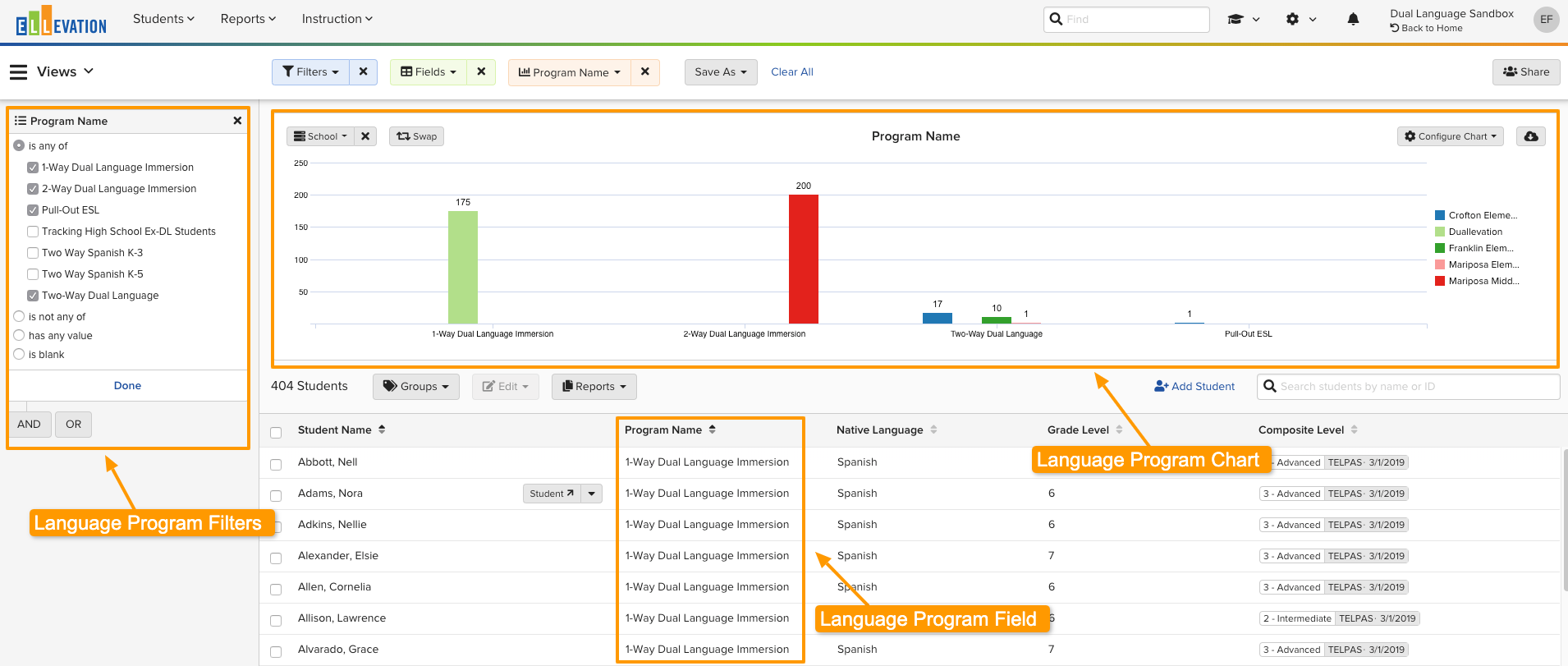Image resolution: width=1568 pixels, height=666 pixels.
Task: Click Add Student link
Action: 1194,386
